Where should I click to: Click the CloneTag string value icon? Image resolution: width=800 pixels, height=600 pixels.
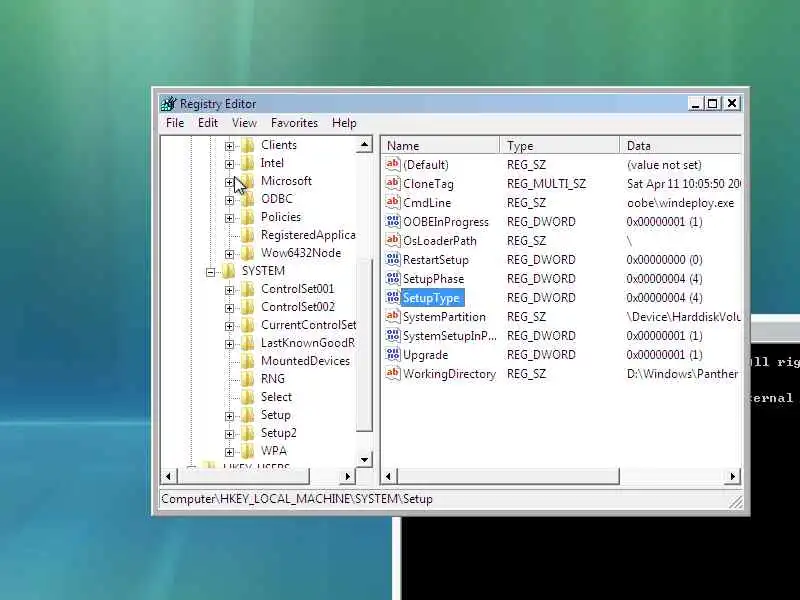click(x=392, y=183)
